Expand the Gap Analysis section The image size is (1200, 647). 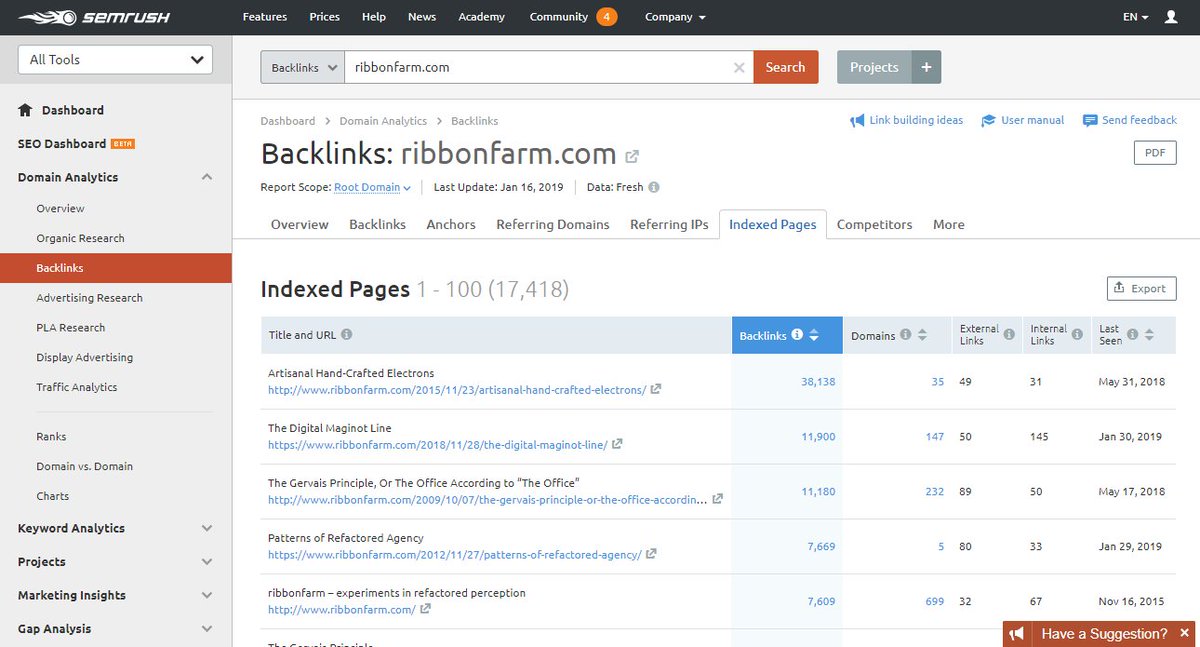(206, 629)
